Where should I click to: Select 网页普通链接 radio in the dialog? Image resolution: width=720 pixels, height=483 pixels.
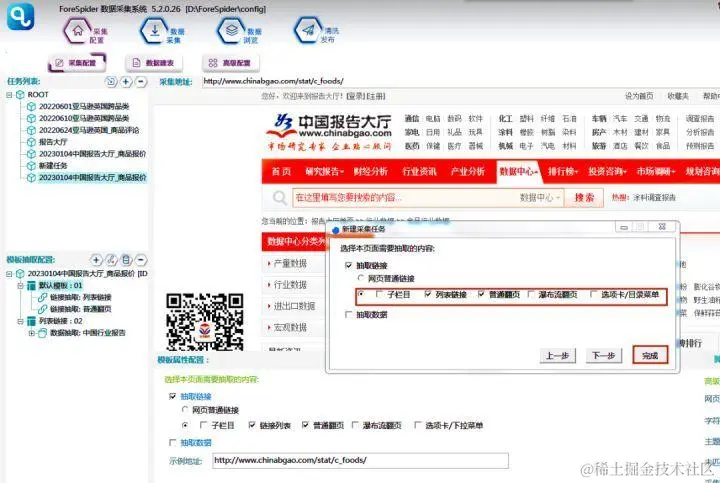click(361, 278)
